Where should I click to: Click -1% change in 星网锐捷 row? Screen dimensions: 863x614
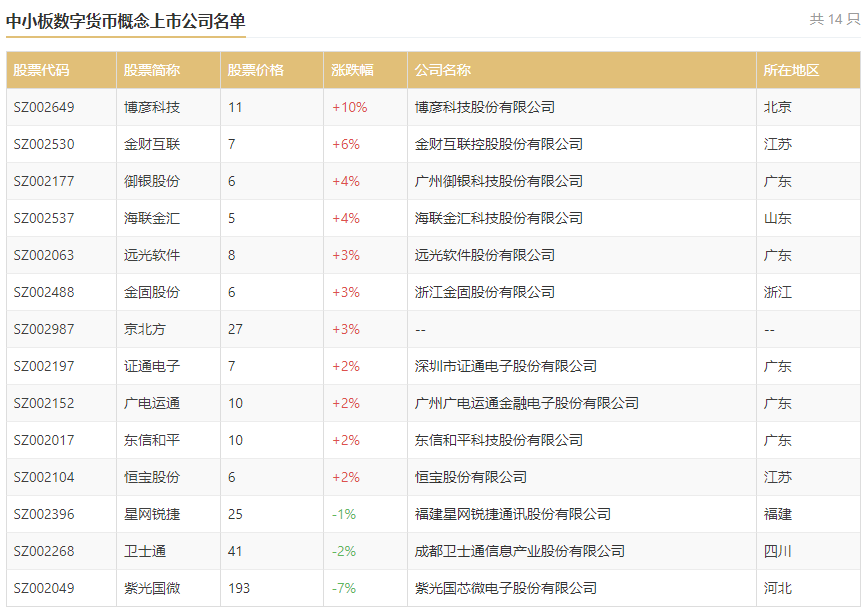[344, 514]
